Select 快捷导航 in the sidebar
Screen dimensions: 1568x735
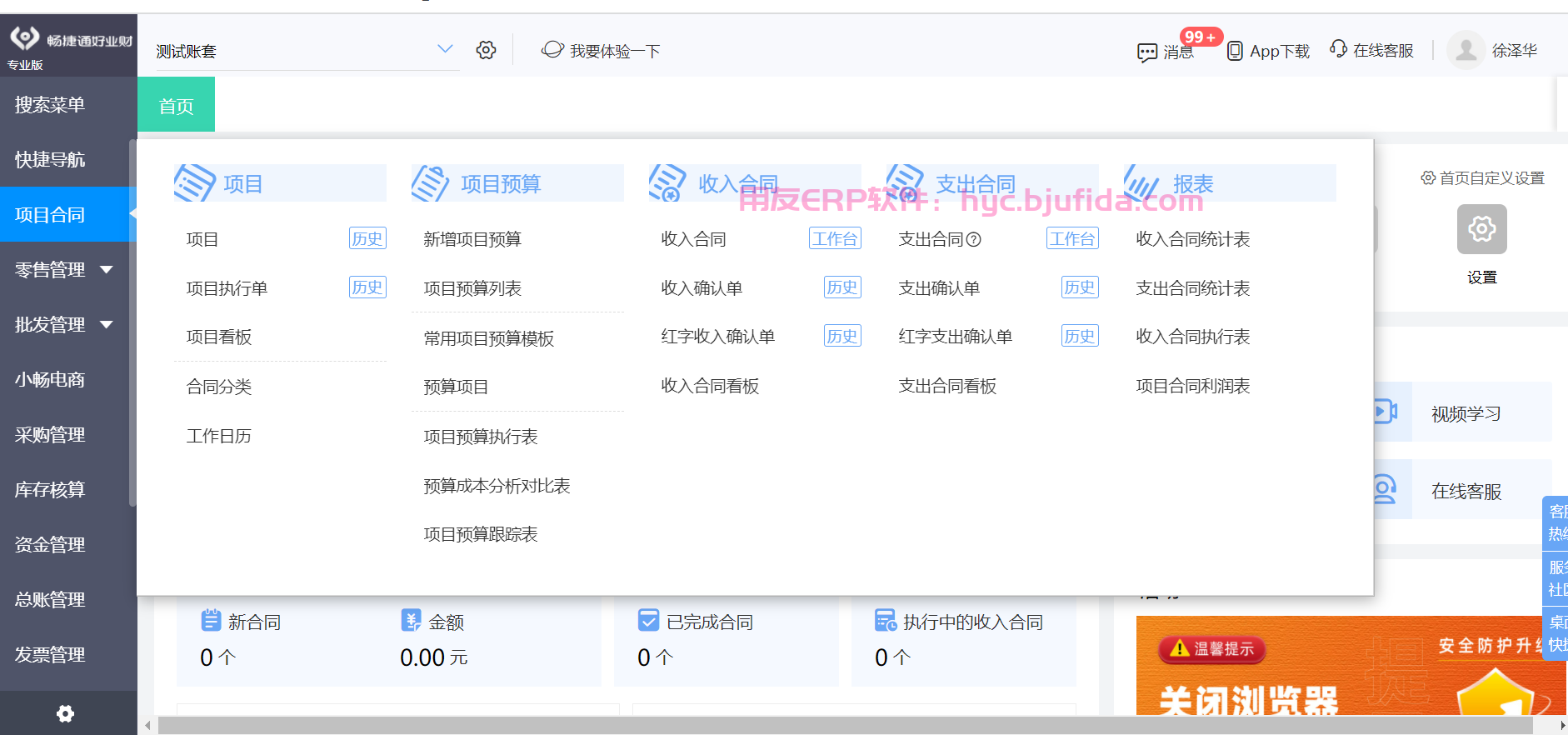[50, 159]
